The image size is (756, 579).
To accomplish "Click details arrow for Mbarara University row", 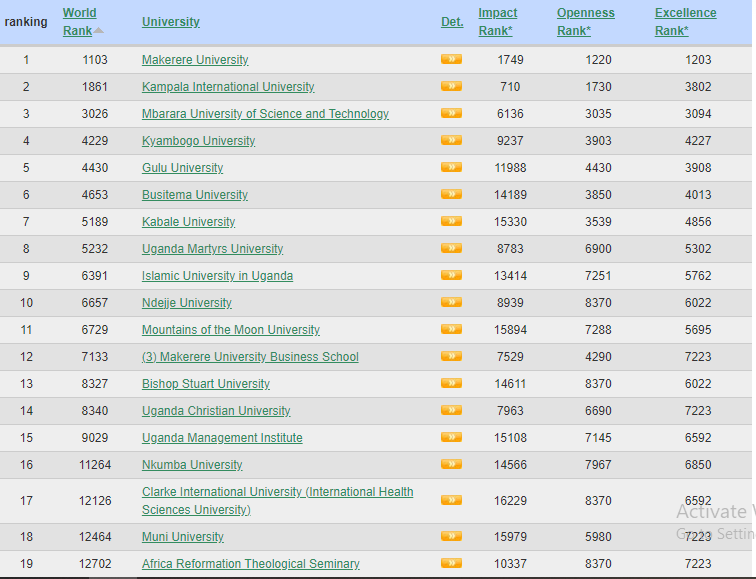I will [451, 113].
